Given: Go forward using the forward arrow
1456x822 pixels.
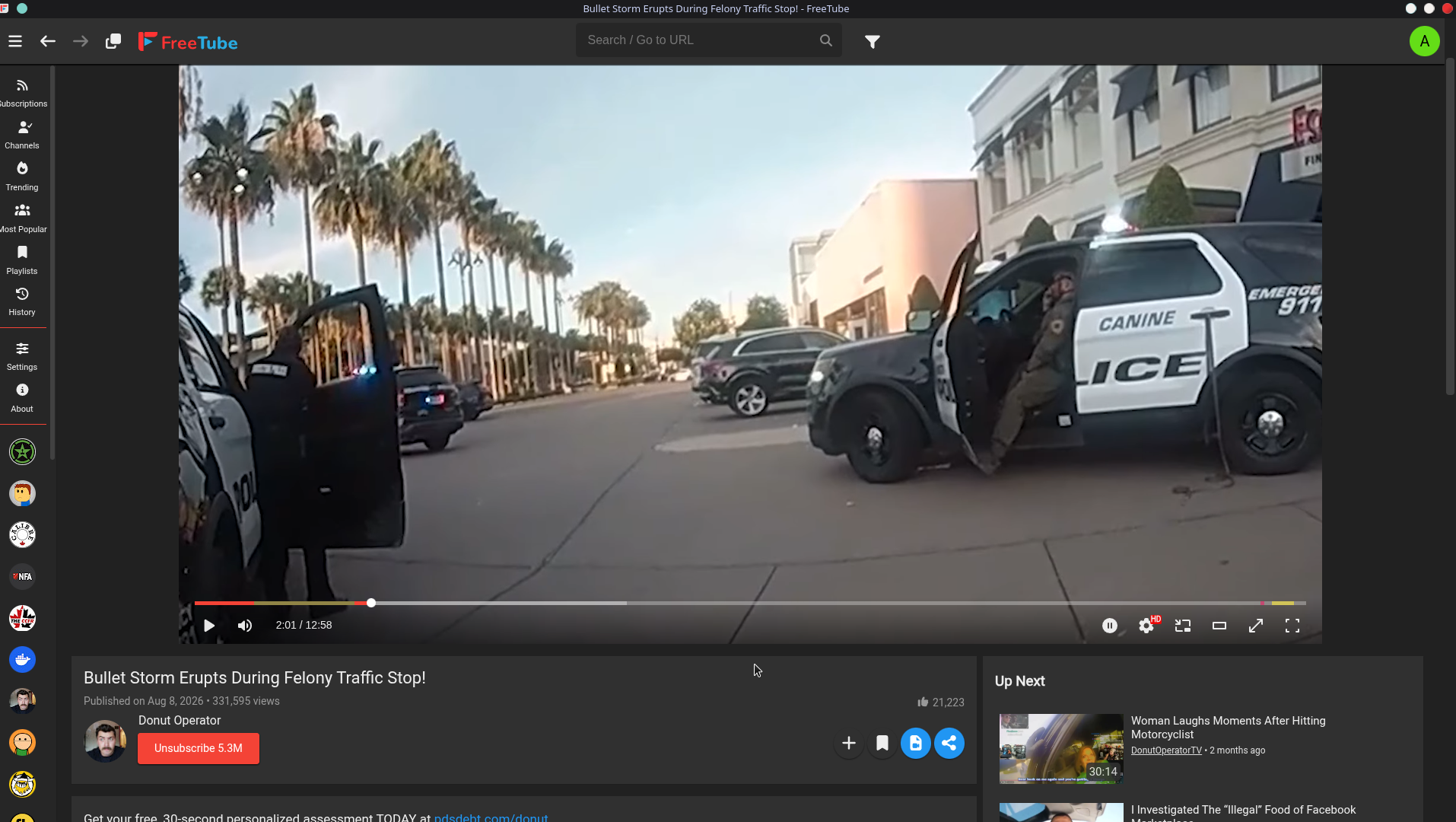Looking at the screenshot, I should point(81,41).
